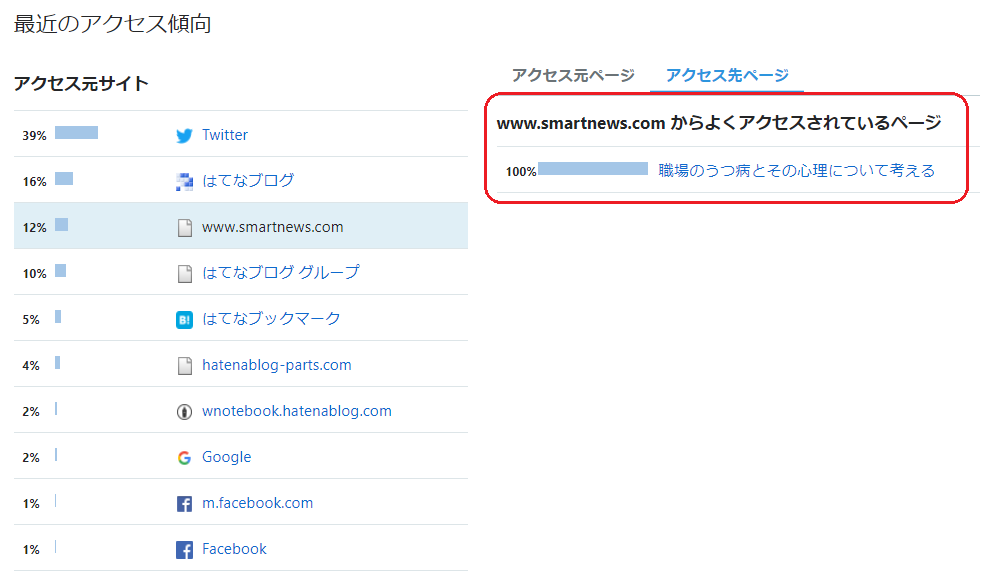Click the wnotebook.hatenablog.com site icon
The width and height of the screenshot is (985, 574).
pos(184,412)
